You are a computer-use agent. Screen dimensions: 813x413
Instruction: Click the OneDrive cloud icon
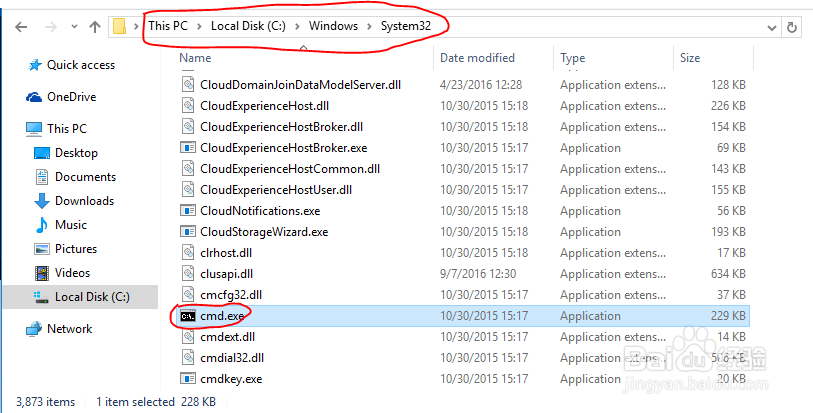34,97
